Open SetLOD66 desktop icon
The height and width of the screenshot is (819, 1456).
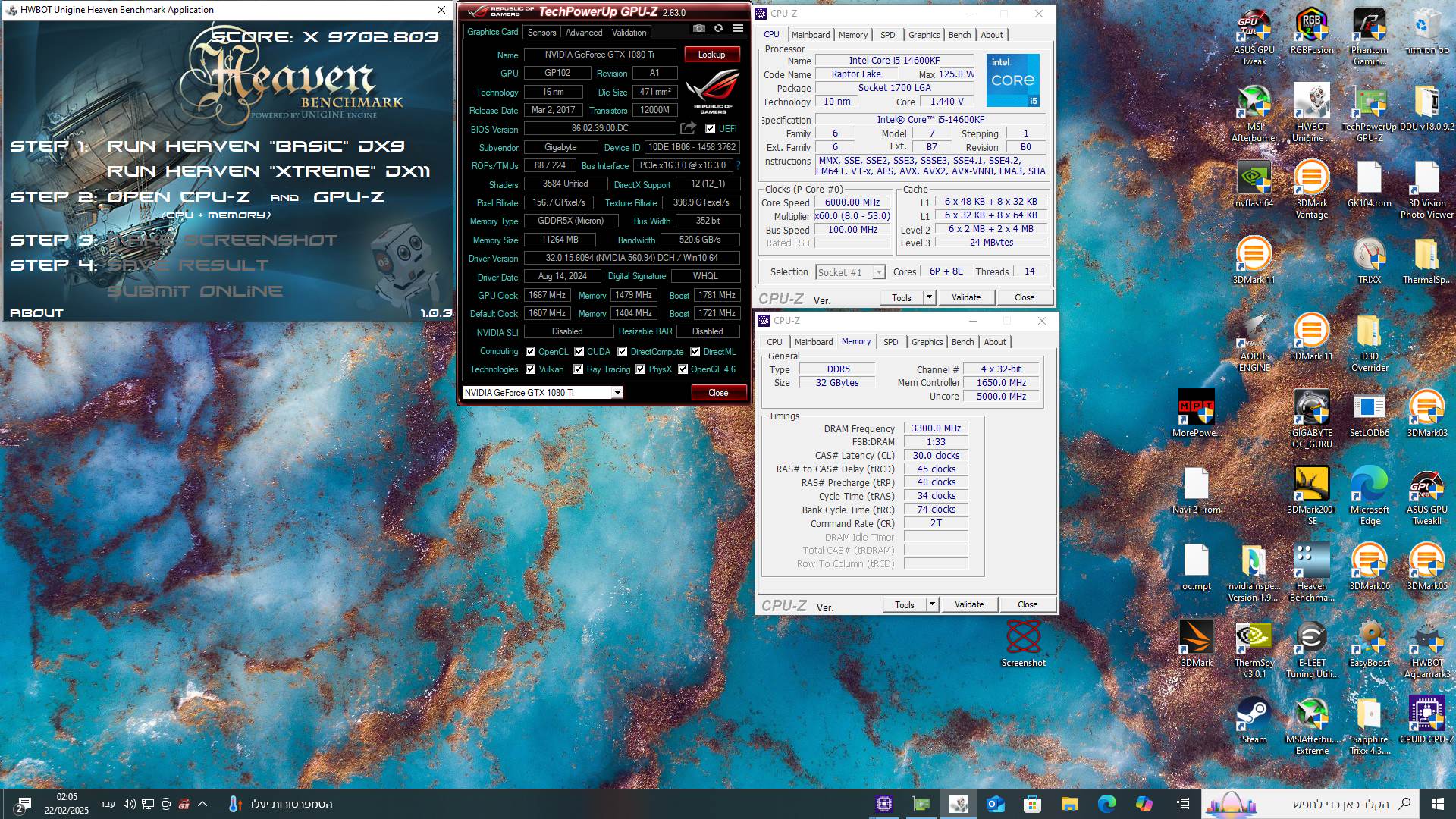pyautogui.click(x=1369, y=414)
